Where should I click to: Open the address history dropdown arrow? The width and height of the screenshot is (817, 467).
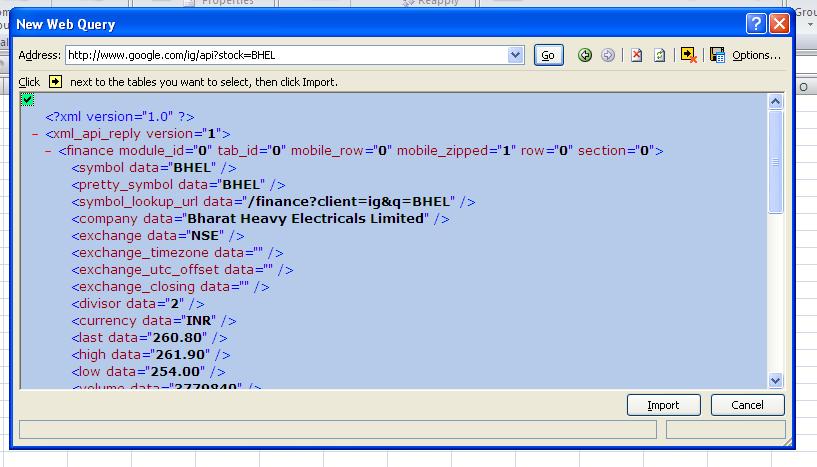pyautogui.click(x=515, y=55)
